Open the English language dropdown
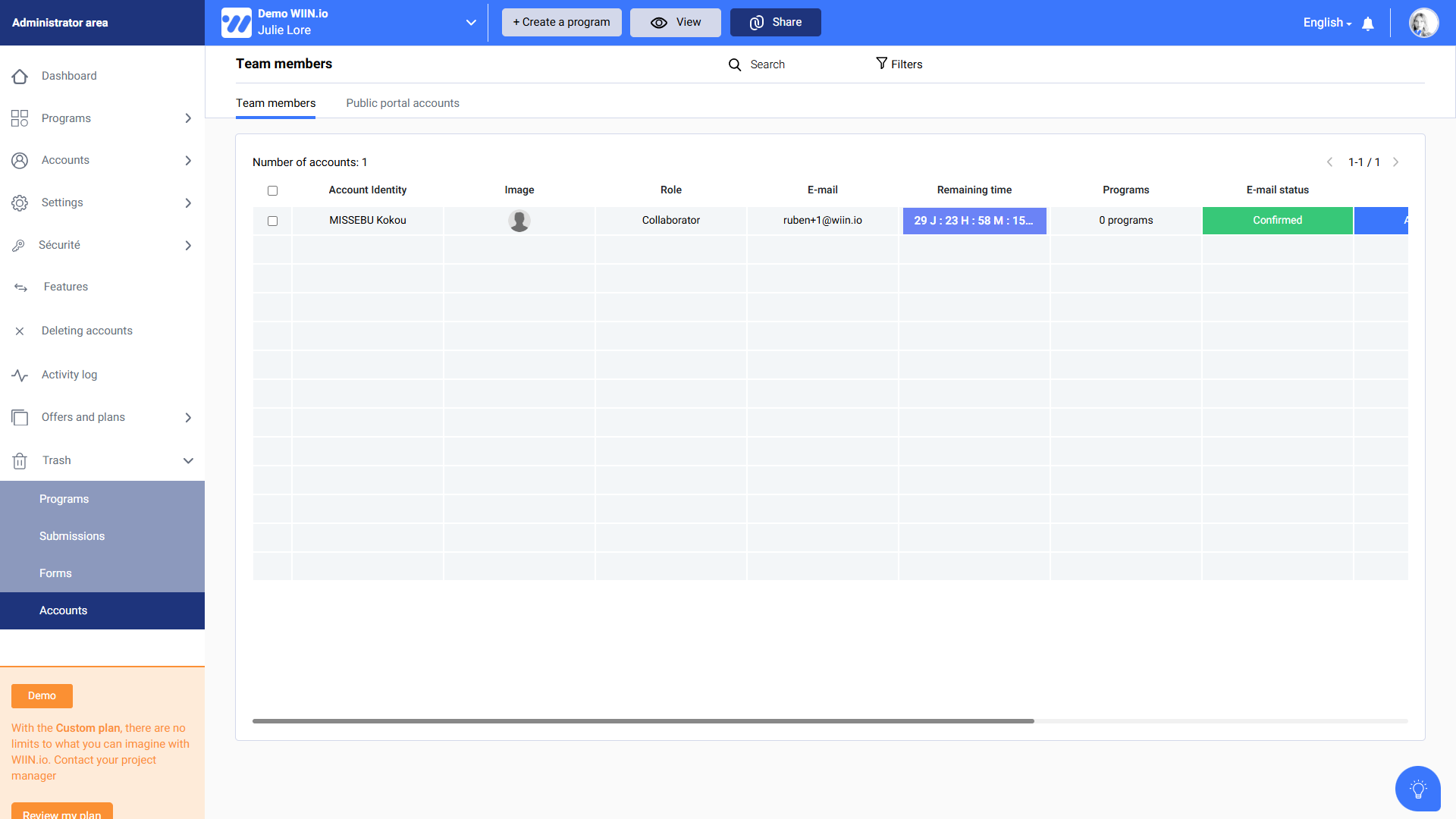 1327,23
